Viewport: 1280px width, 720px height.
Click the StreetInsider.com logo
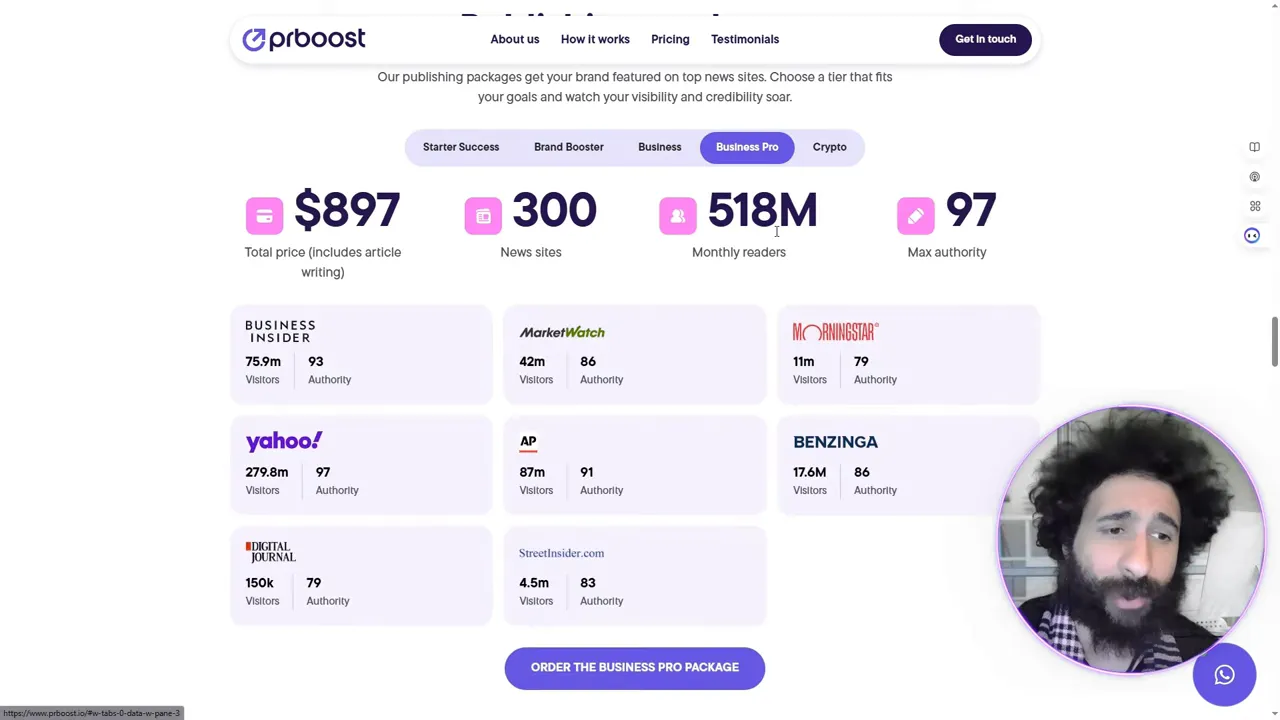(x=561, y=553)
